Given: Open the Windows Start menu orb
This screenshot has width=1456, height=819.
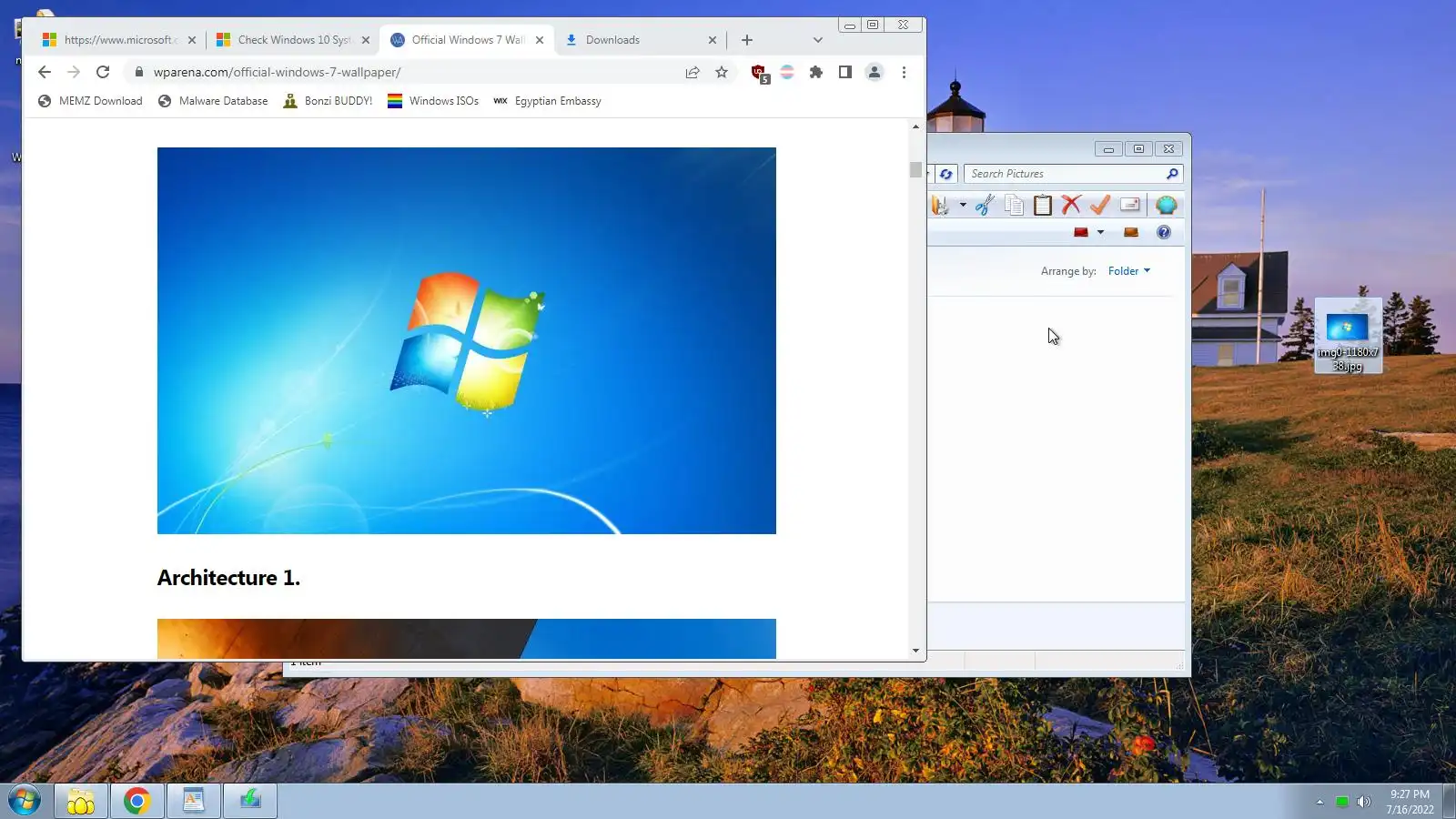Looking at the screenshot, I should (25, 801).
